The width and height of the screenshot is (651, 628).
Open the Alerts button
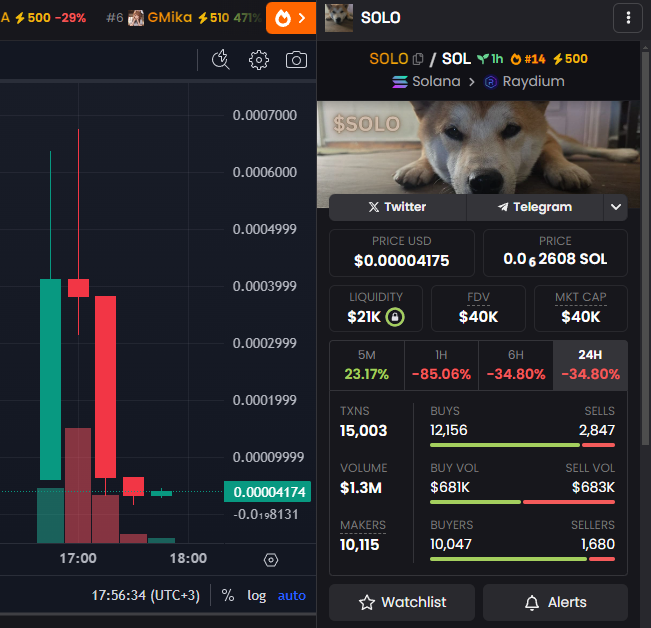pos(555,602)
